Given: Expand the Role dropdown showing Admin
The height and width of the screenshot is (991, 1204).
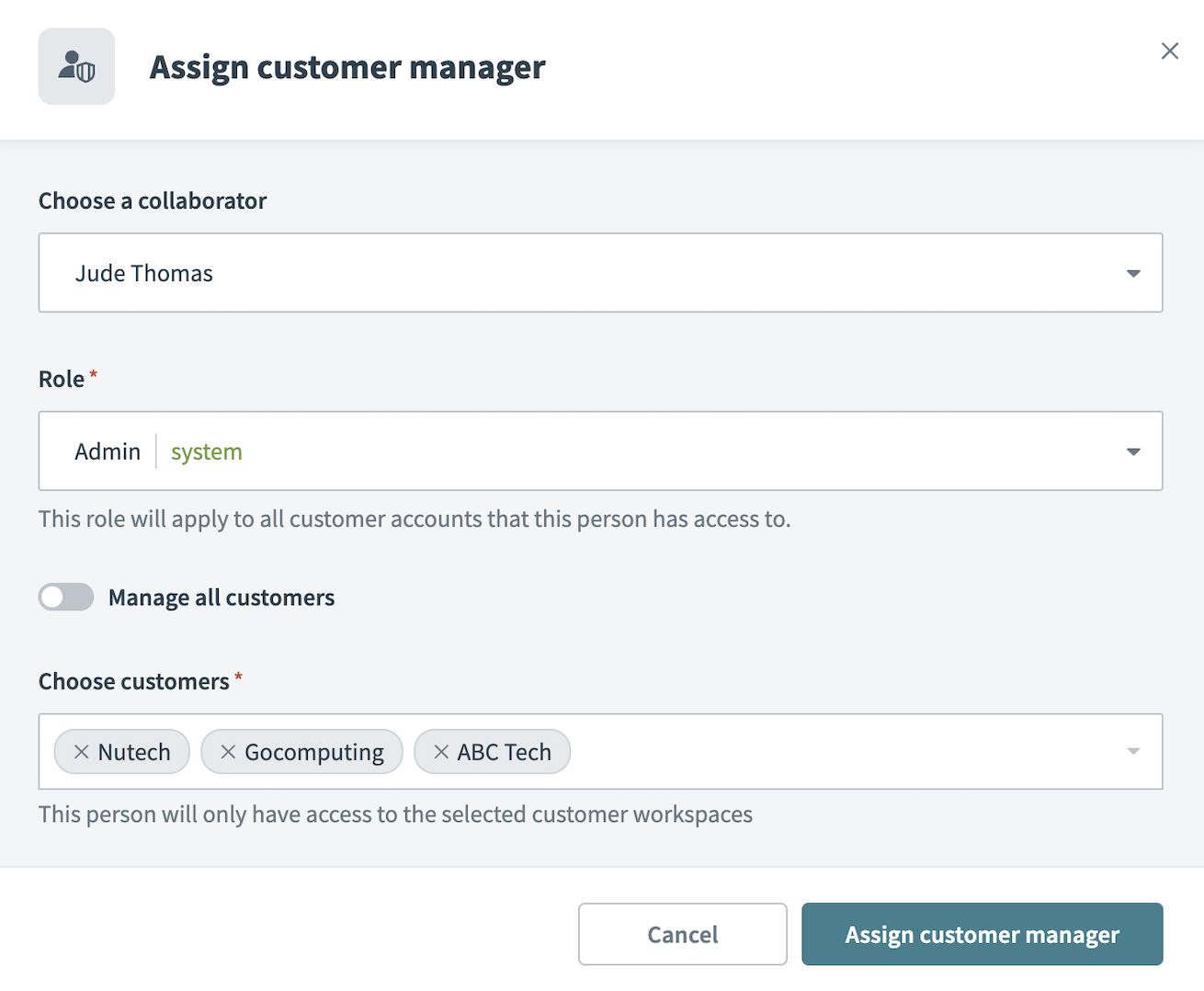Looking at the screenshot, I should tap(1133, 451).
